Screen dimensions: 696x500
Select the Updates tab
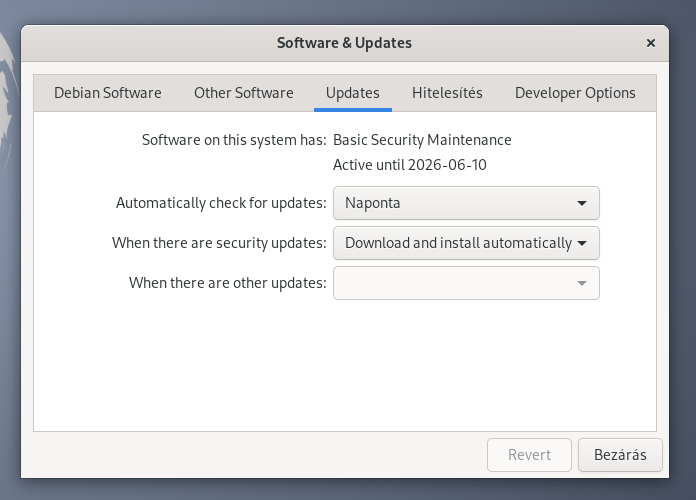coord(353,93)
